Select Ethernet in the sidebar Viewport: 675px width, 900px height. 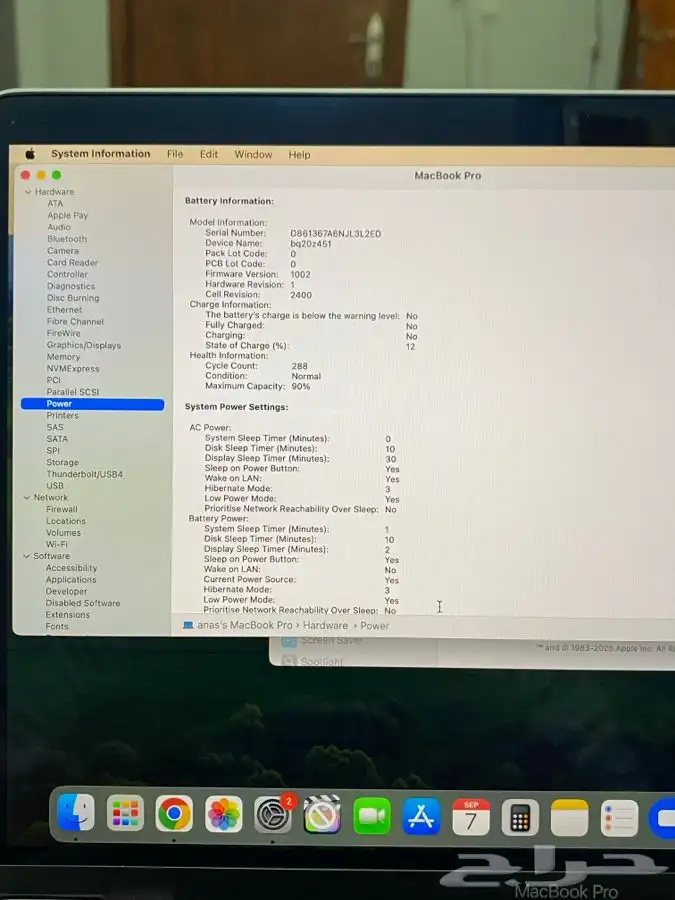pyautogui.click(x=64, y=309)
